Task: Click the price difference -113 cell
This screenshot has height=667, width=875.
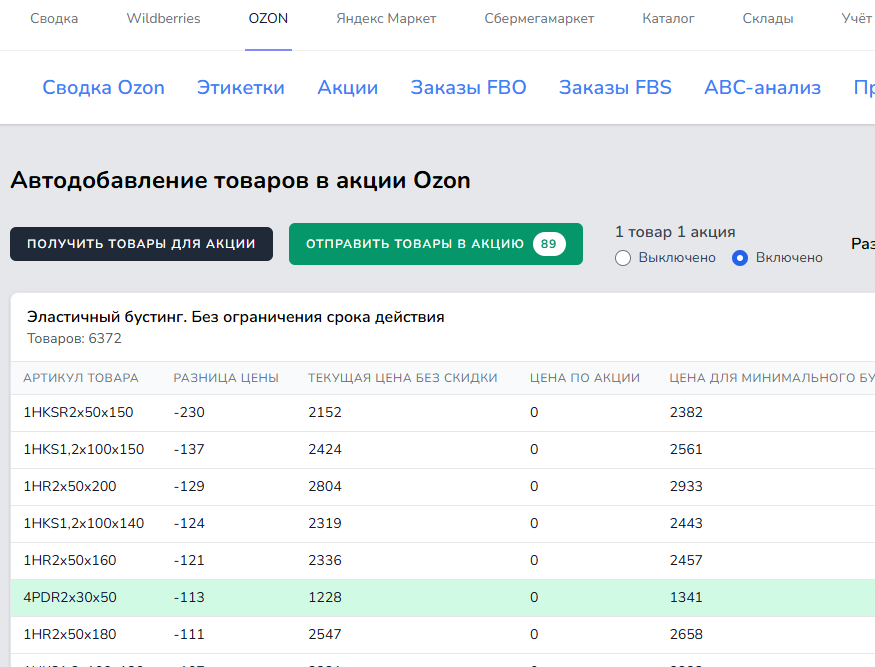Action: coord(189,597)
